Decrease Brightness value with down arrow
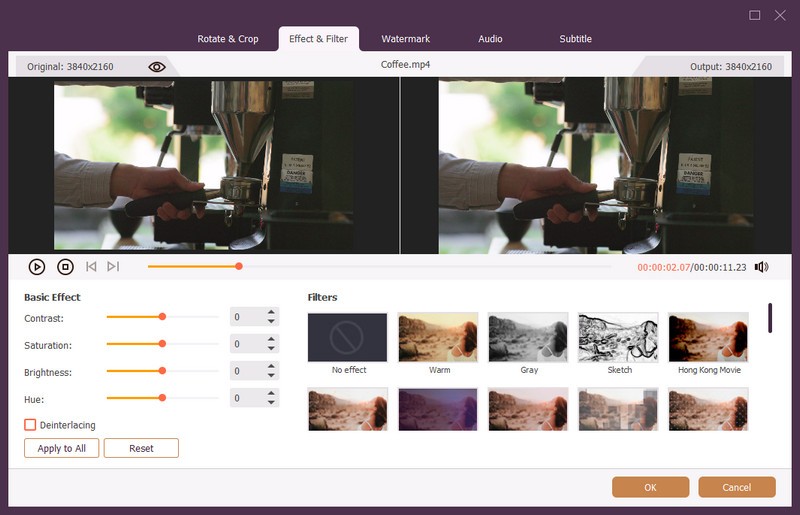Viewport: 800px width, 515px height. pos(271,376)
